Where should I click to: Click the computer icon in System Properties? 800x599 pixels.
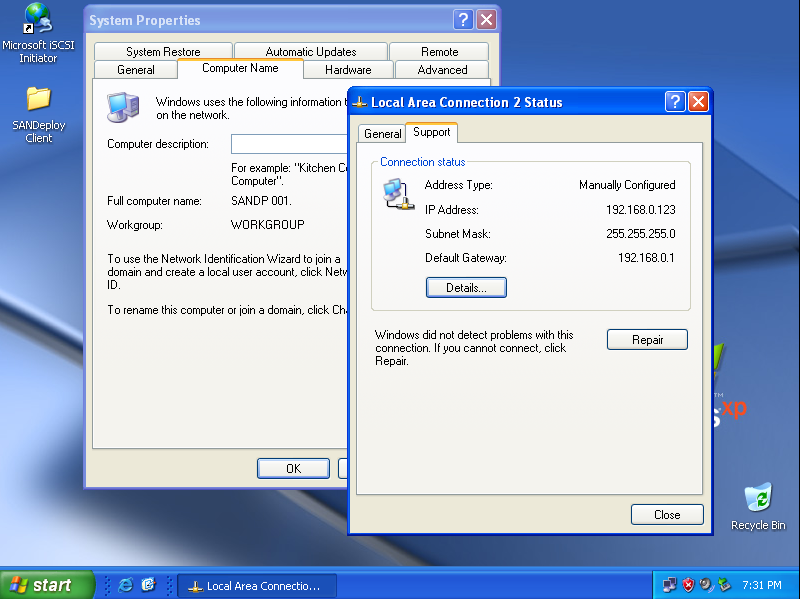(x=123, y=107)
